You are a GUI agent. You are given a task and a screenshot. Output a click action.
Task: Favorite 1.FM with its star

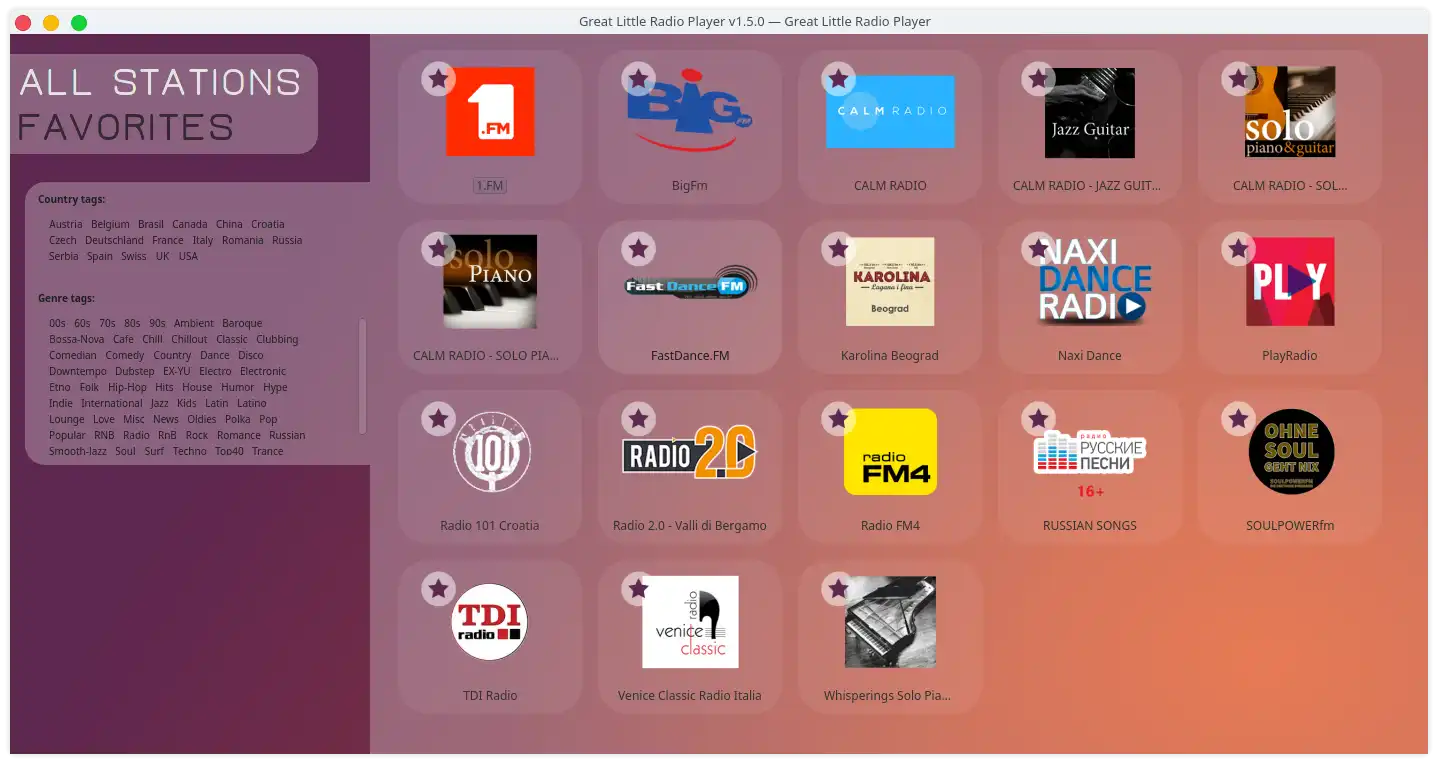(x=438, y=78)
